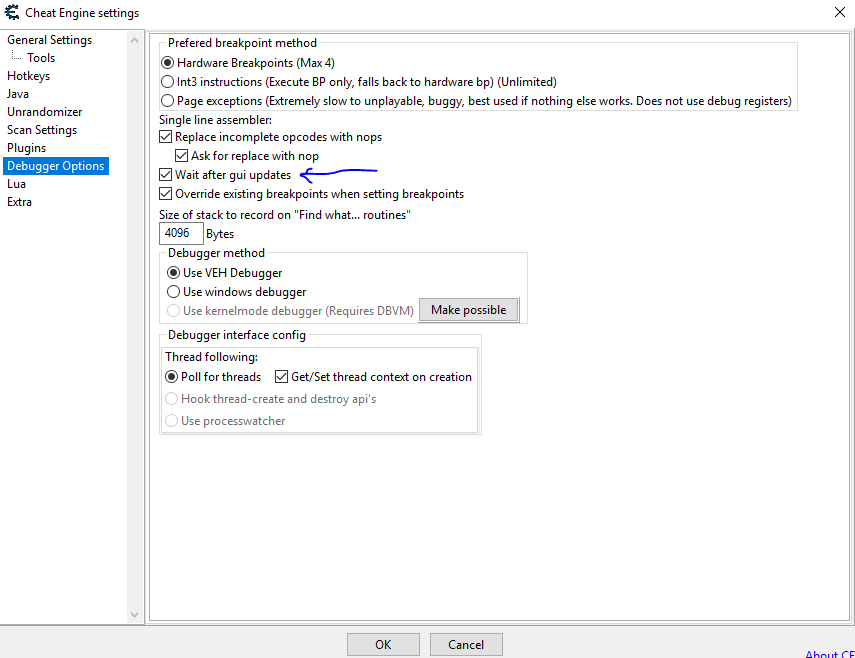The height and width of the screenshot is (658, 855).
Task: Click the Make possible button
Action: click(468, 310)
